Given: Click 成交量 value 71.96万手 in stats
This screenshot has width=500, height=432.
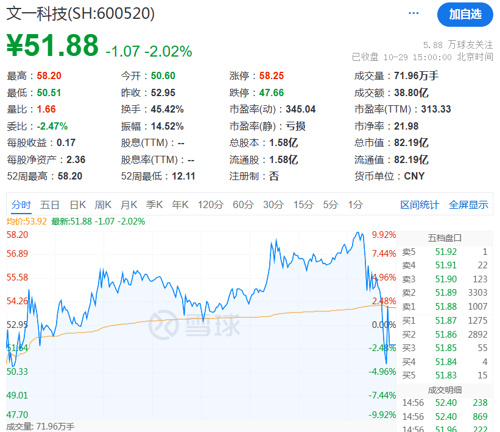Looking at the screenshot, I should (416, 76).
